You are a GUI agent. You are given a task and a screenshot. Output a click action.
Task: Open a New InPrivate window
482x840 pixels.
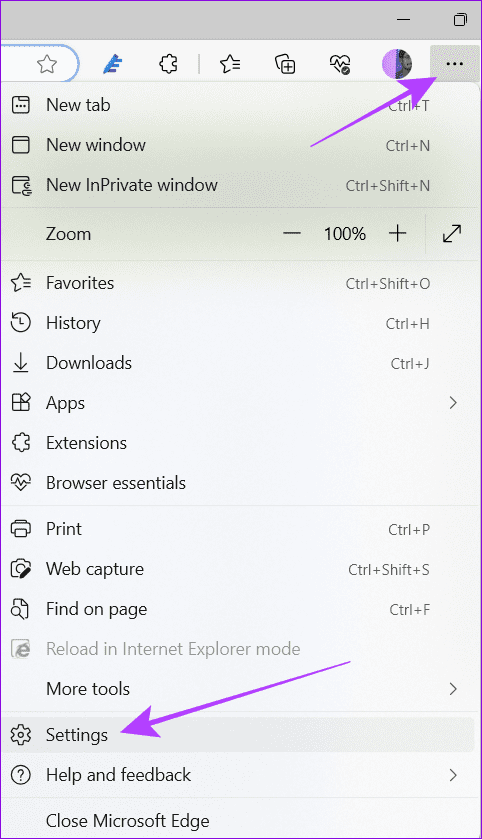(x=239, y=185)
